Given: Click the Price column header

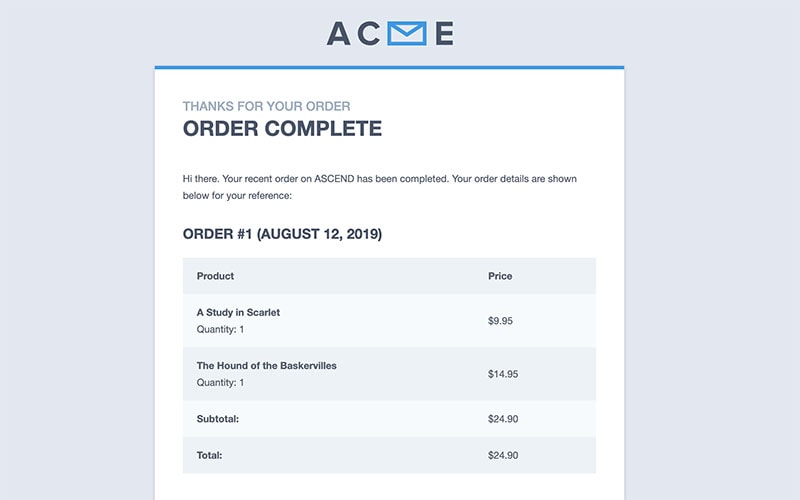Looking at the screenshot, I should click(500, 276).
